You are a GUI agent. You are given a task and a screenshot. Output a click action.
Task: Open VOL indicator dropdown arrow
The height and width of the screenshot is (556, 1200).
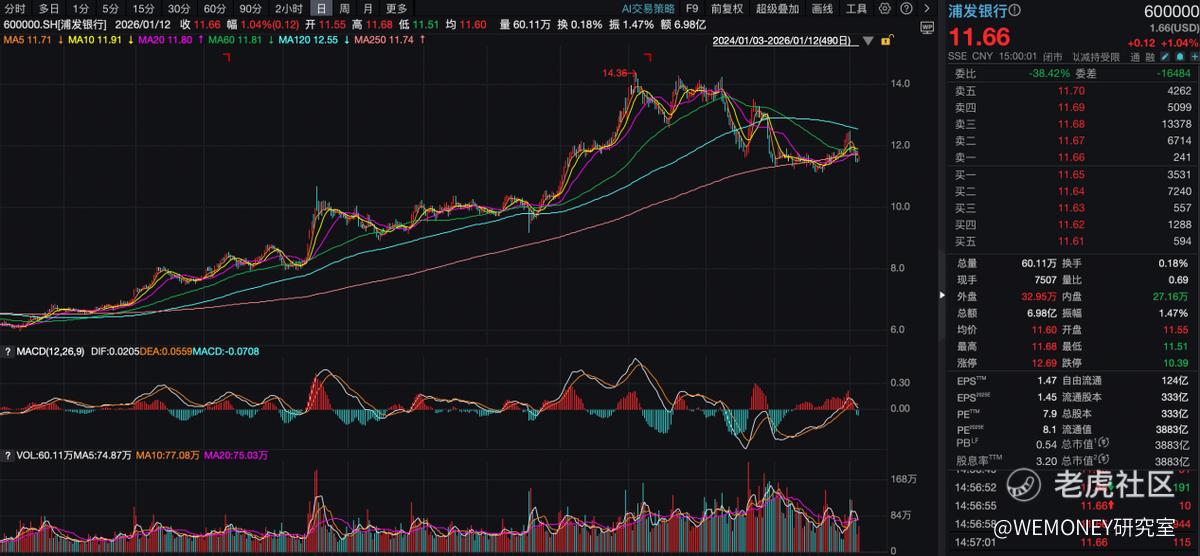pos(8,455)
